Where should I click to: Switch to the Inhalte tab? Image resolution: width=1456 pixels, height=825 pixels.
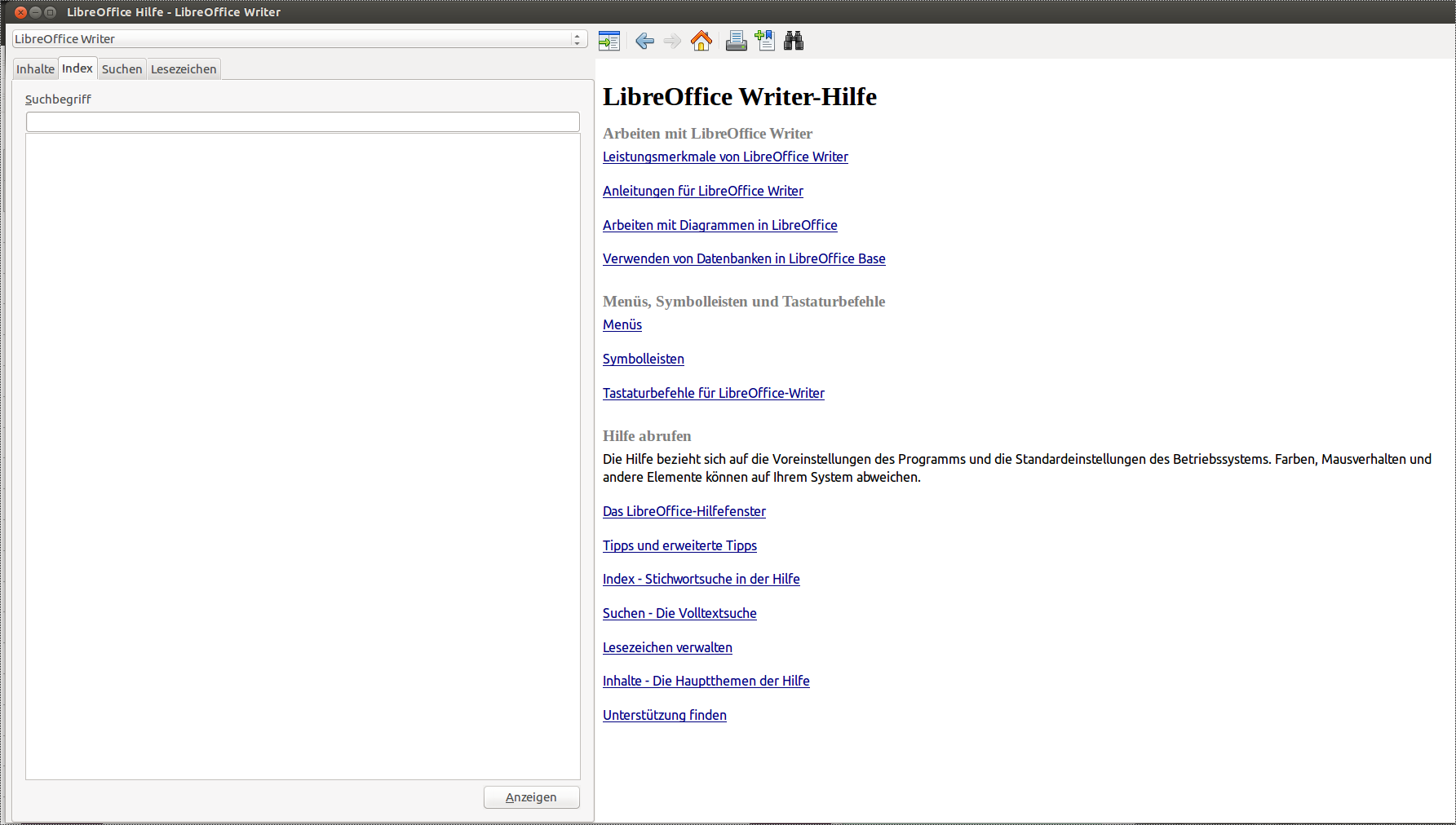click(x=35, y=69)
